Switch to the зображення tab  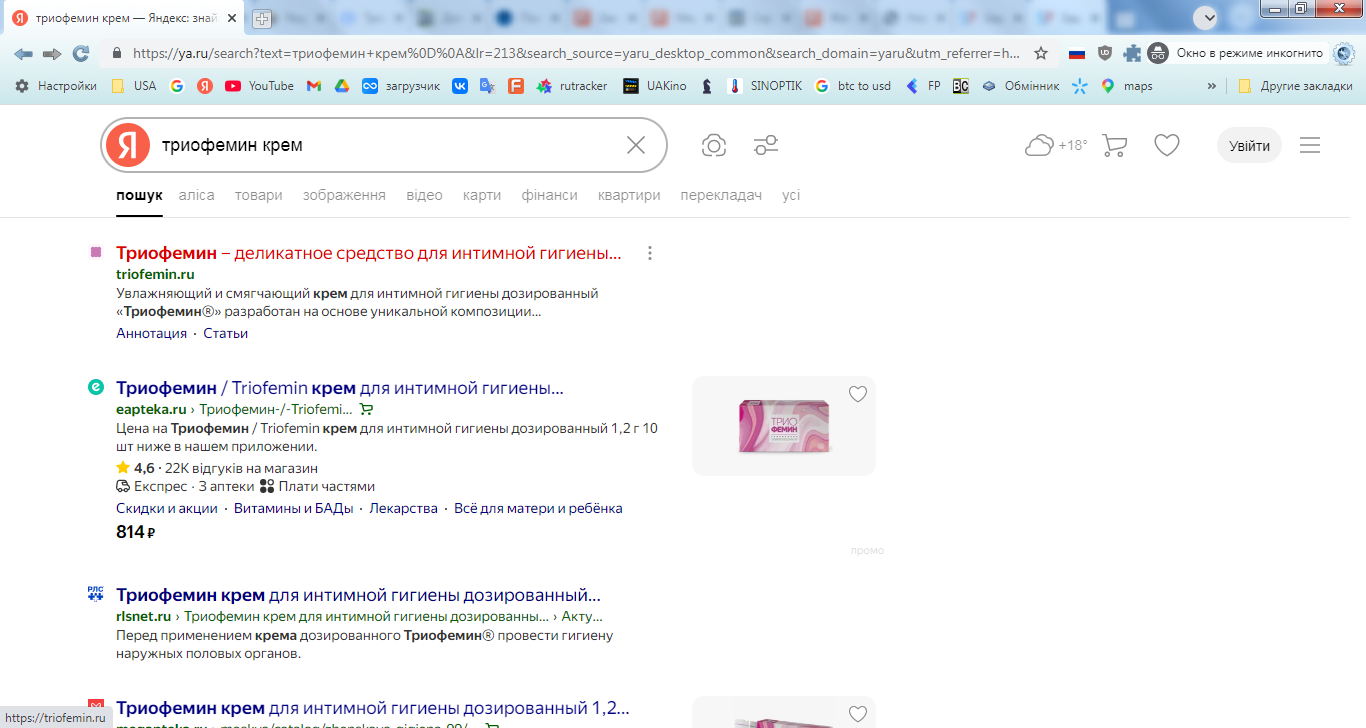(x=344, y=195)
